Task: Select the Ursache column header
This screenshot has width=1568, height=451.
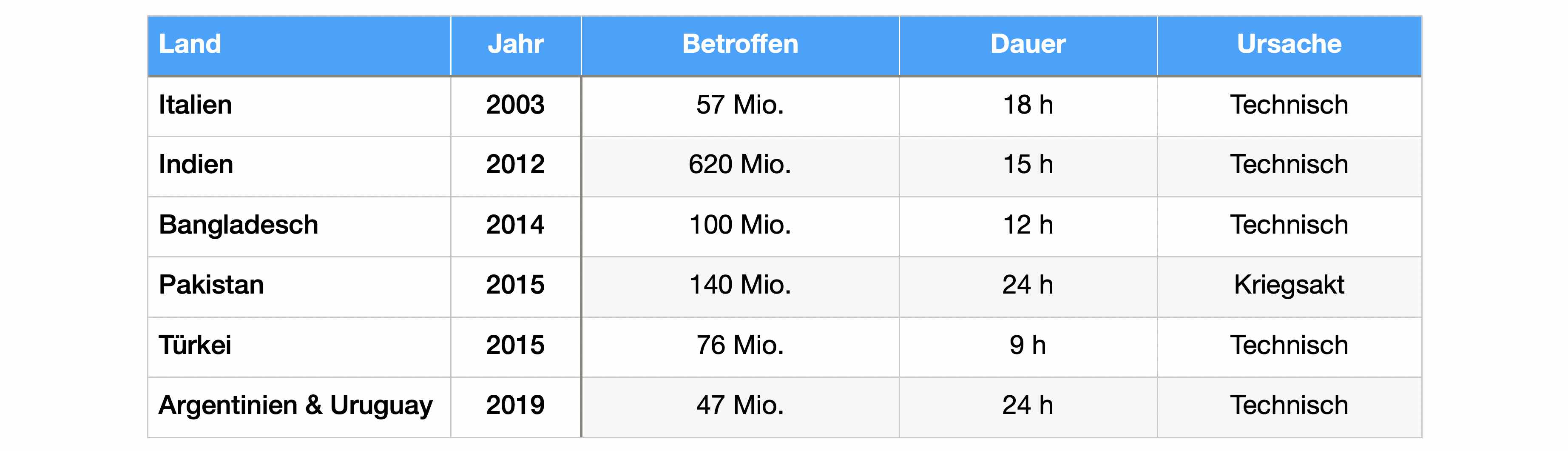Action: click(1289, 46)
